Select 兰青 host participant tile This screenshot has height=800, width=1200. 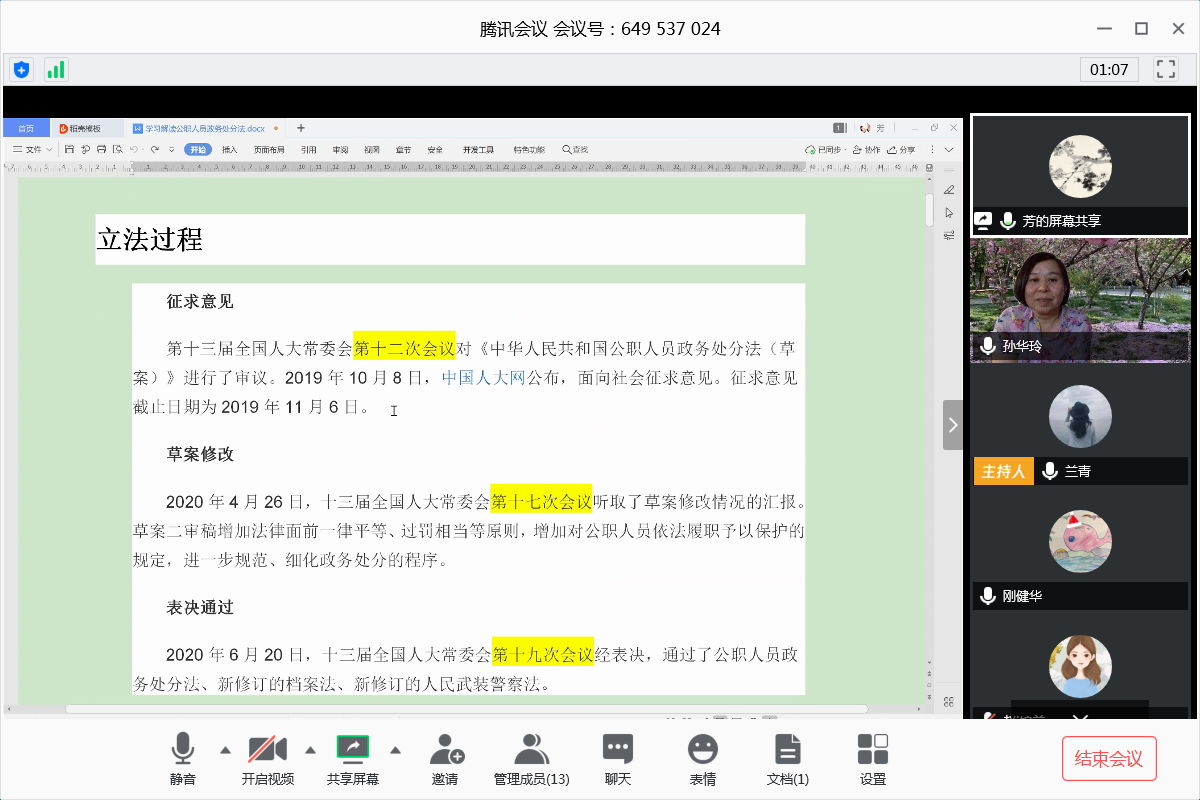click(1080, 425)
